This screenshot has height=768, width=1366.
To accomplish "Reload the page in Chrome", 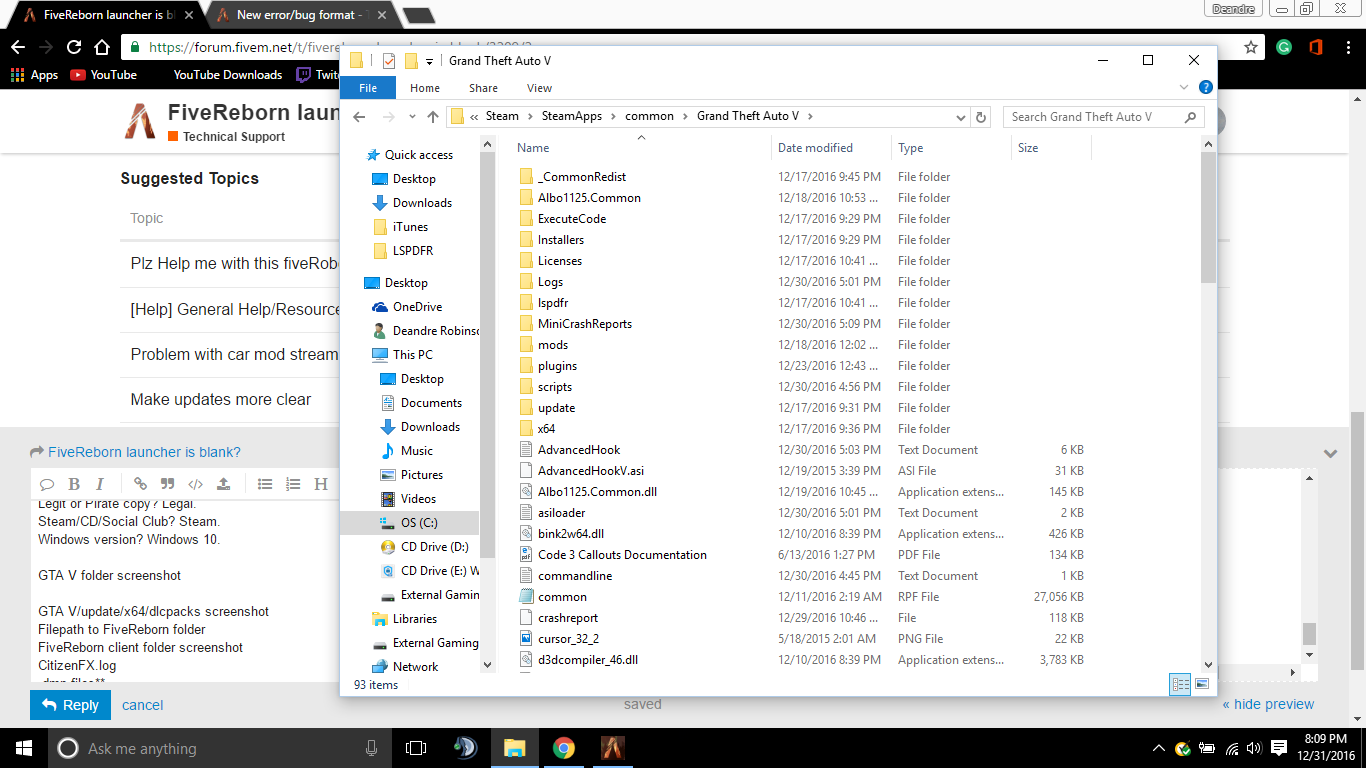I will coord(74,47).
